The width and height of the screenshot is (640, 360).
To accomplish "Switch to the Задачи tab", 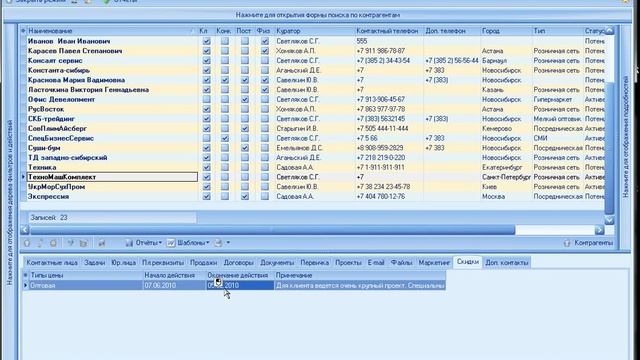I will (x=95, y=263).
